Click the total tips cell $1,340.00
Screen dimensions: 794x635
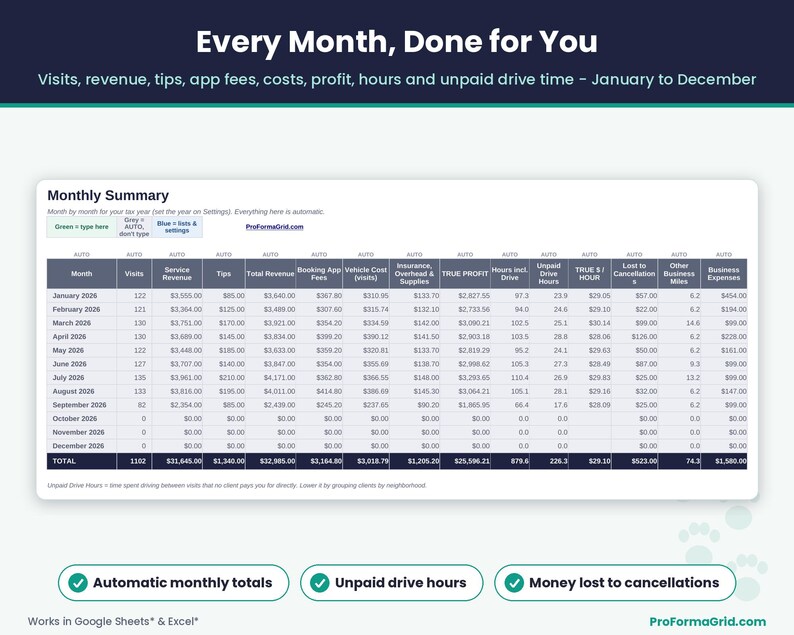pyautogui.click(x=224, y=461)
